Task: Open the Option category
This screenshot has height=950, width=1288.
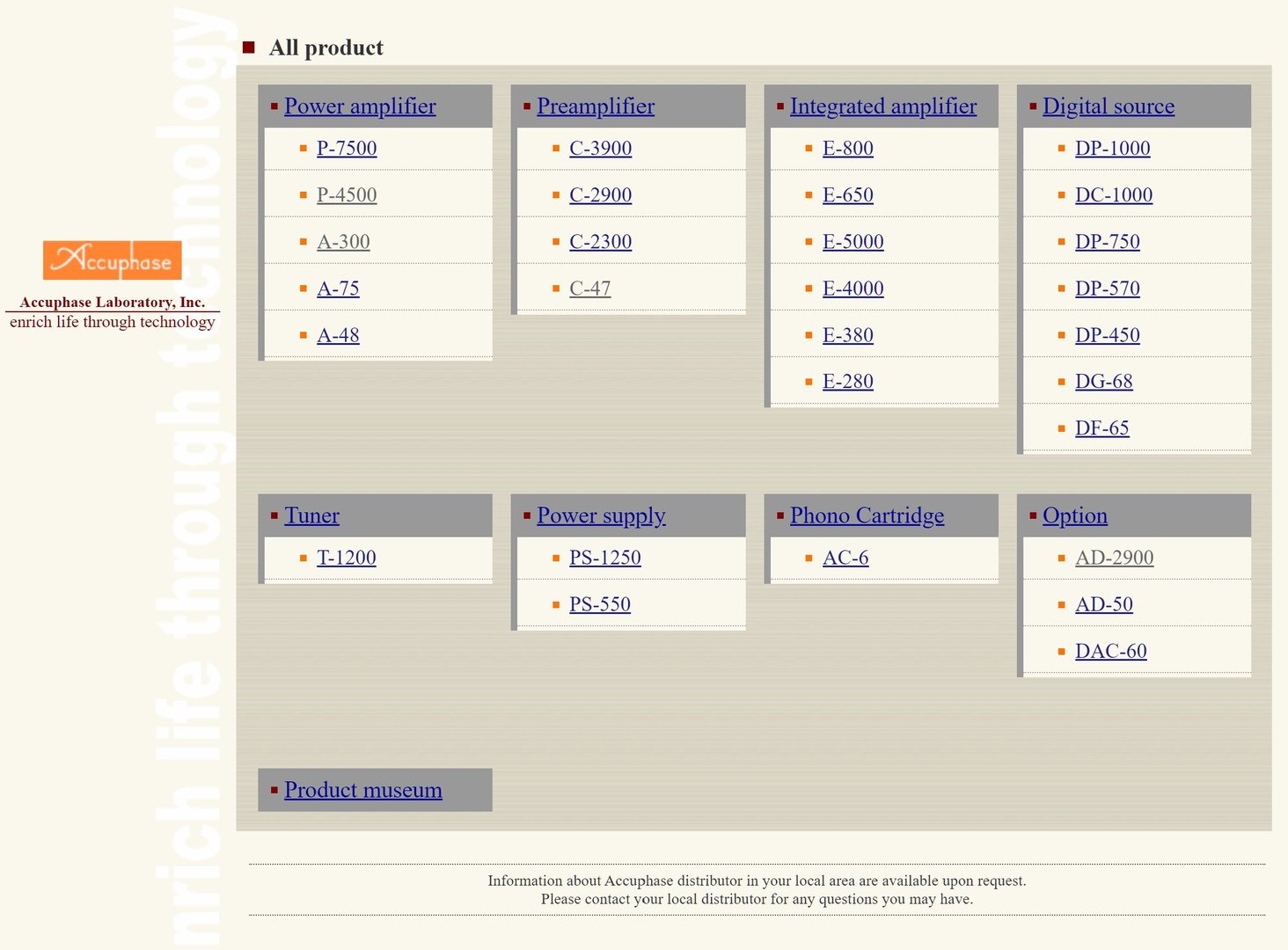Action: [x=1075, y=515]
